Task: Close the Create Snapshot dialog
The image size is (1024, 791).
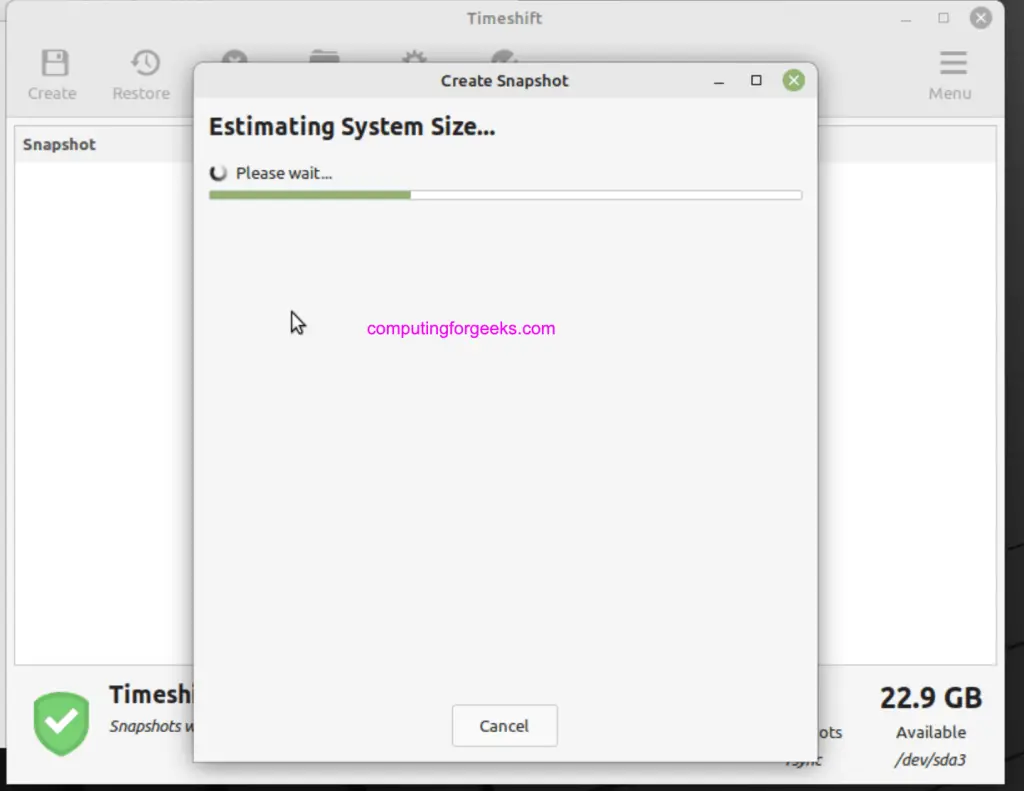Action: click(793, 80)
